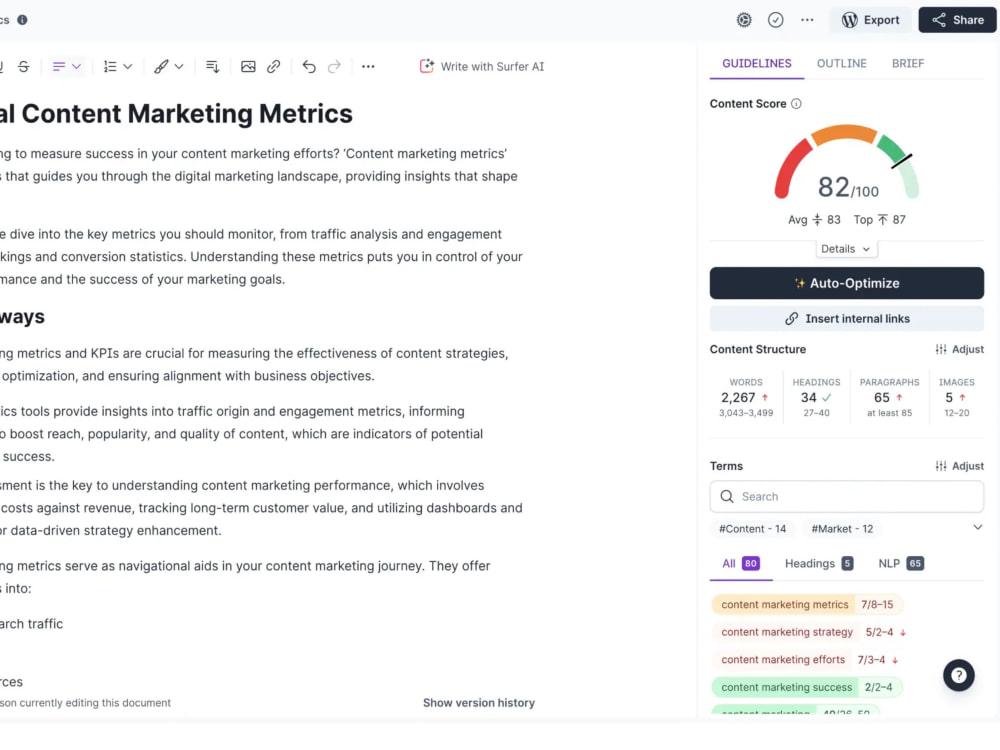Click the magnifier icon in Terms search
Image resolution: width=1000 pixels, height=750 pixels.
[x=726, y=496]
